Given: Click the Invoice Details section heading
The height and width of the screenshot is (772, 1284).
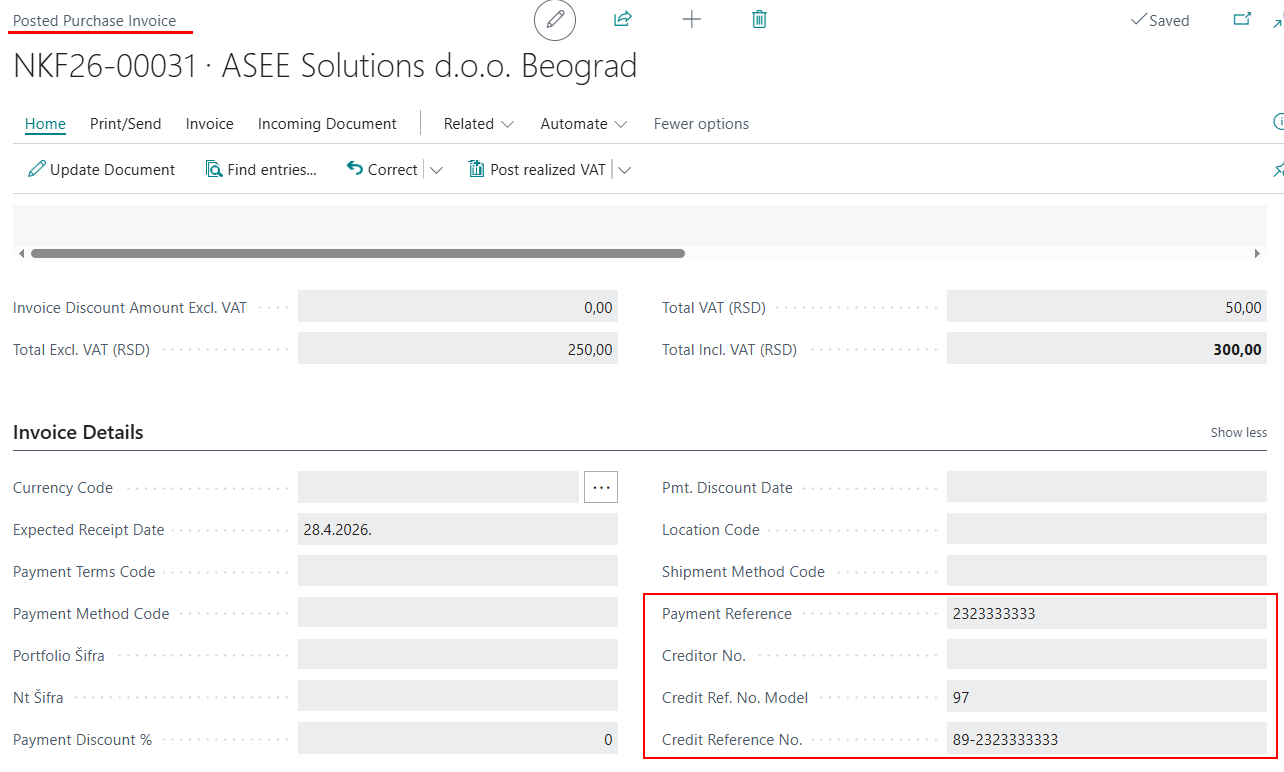Looking at the screenshot, I should point(78,432).
